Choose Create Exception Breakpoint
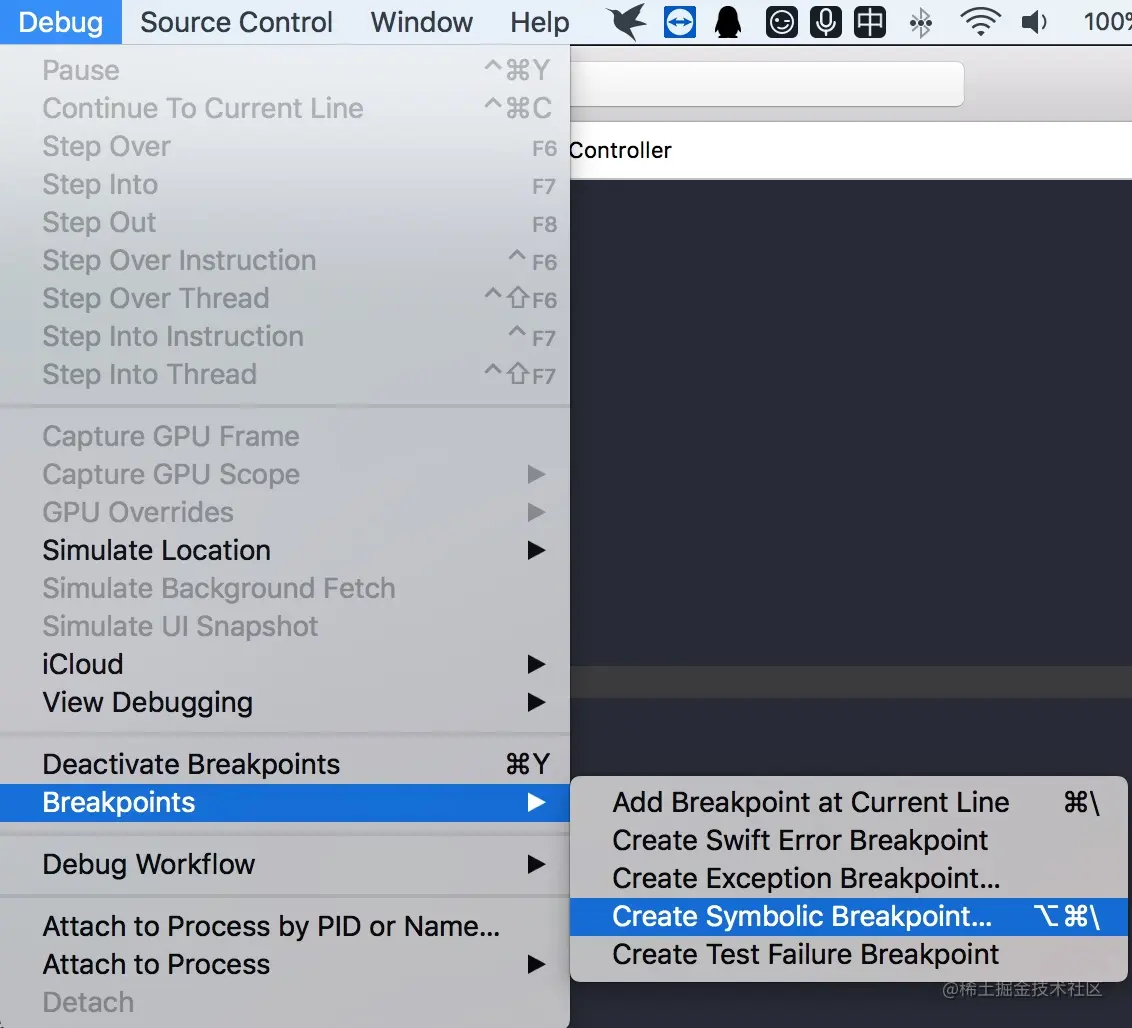 coord(848,879)
